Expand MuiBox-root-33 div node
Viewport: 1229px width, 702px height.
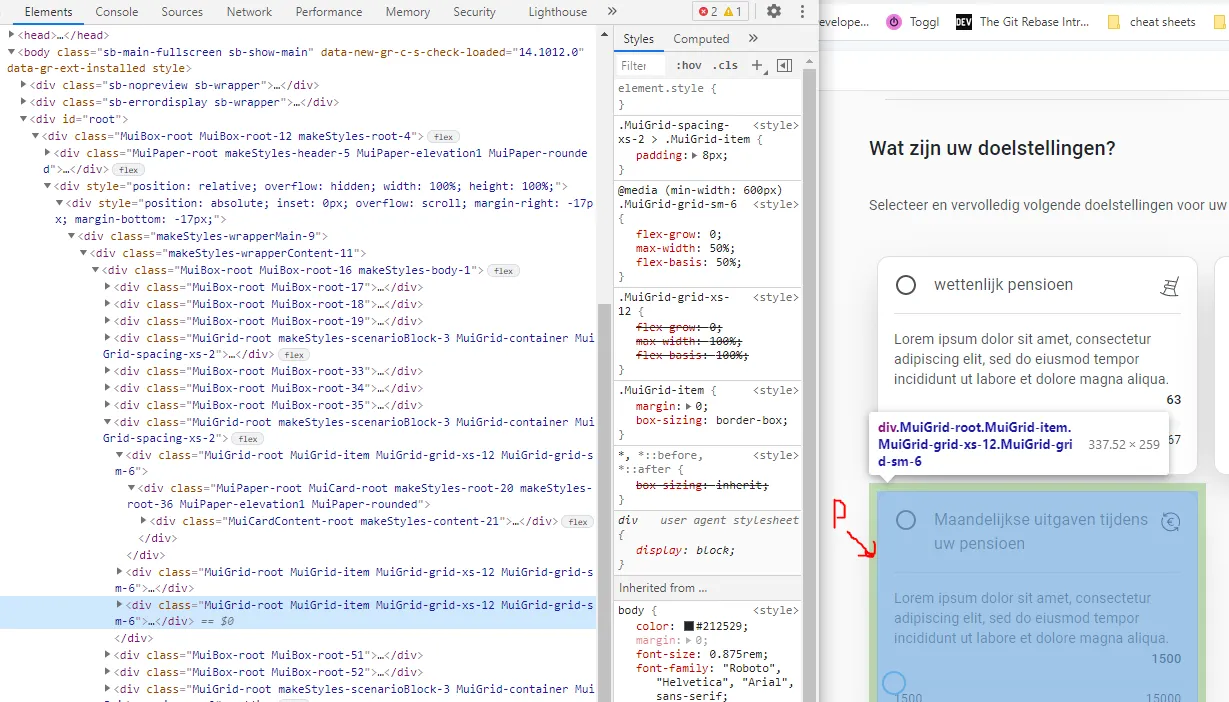[109, 371]
